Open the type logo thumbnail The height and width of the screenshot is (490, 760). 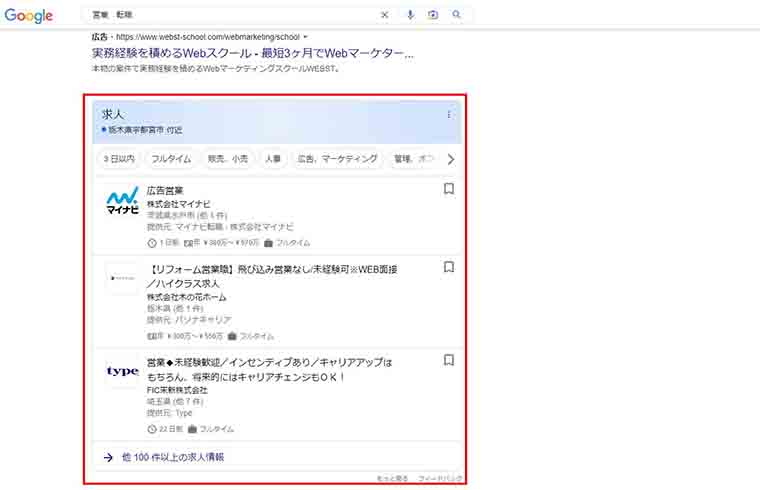(x=123, y=371)
